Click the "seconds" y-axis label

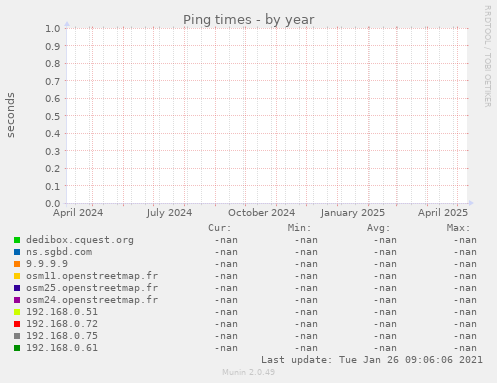coord(11,115)
